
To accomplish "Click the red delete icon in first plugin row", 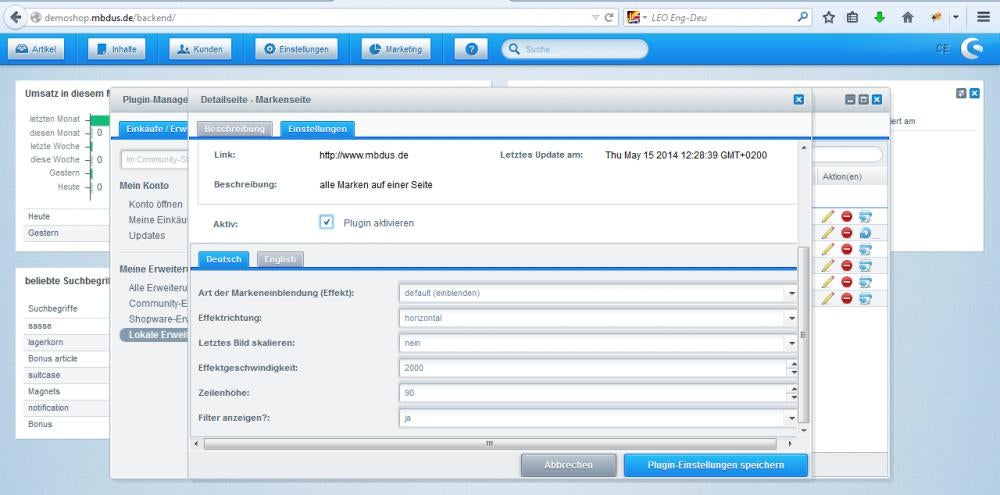I will pyautogui.click(x=846, y=216).
